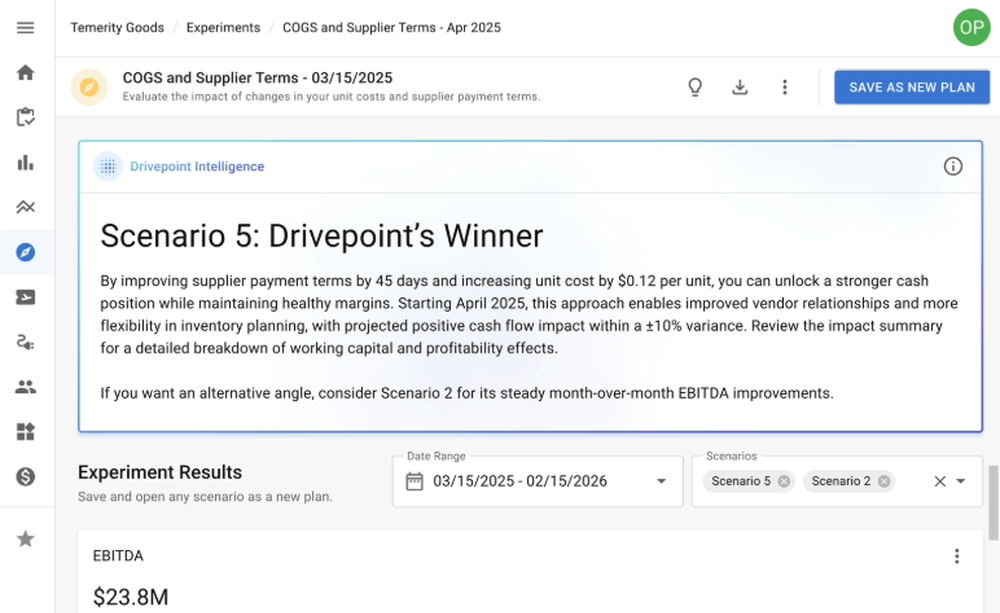
Task: Click the Home icon in the sidebar
Action: coord(25,72)
